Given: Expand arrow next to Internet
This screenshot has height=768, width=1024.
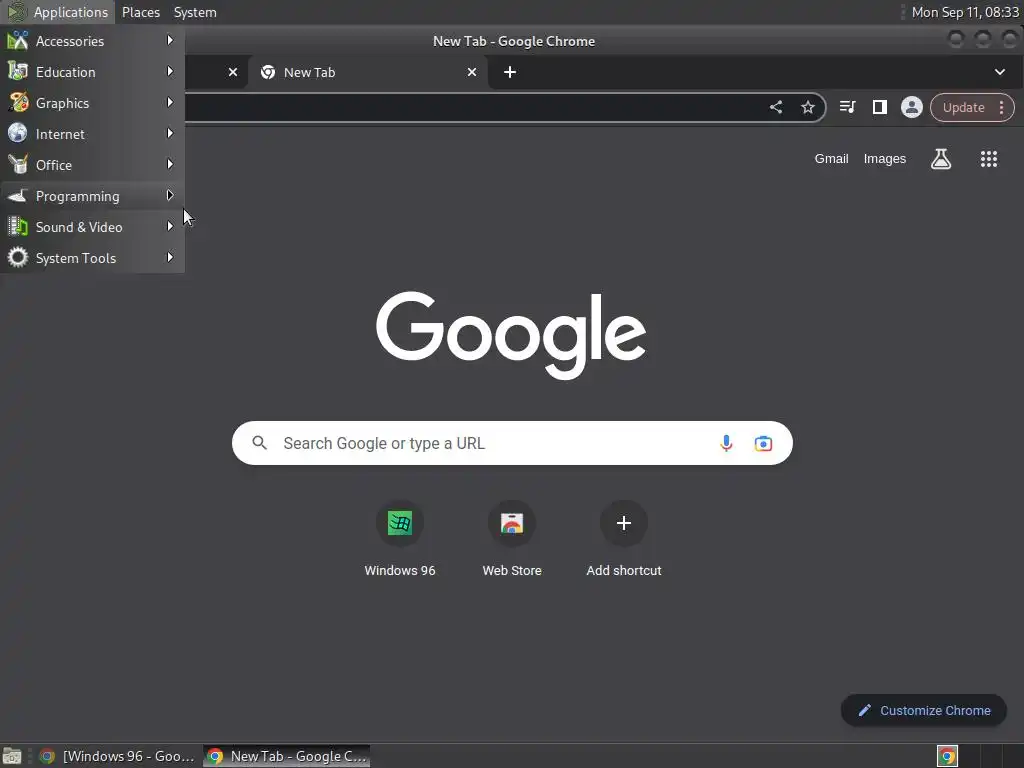Looking at the screenshot, I should click(x=170, y=133).
